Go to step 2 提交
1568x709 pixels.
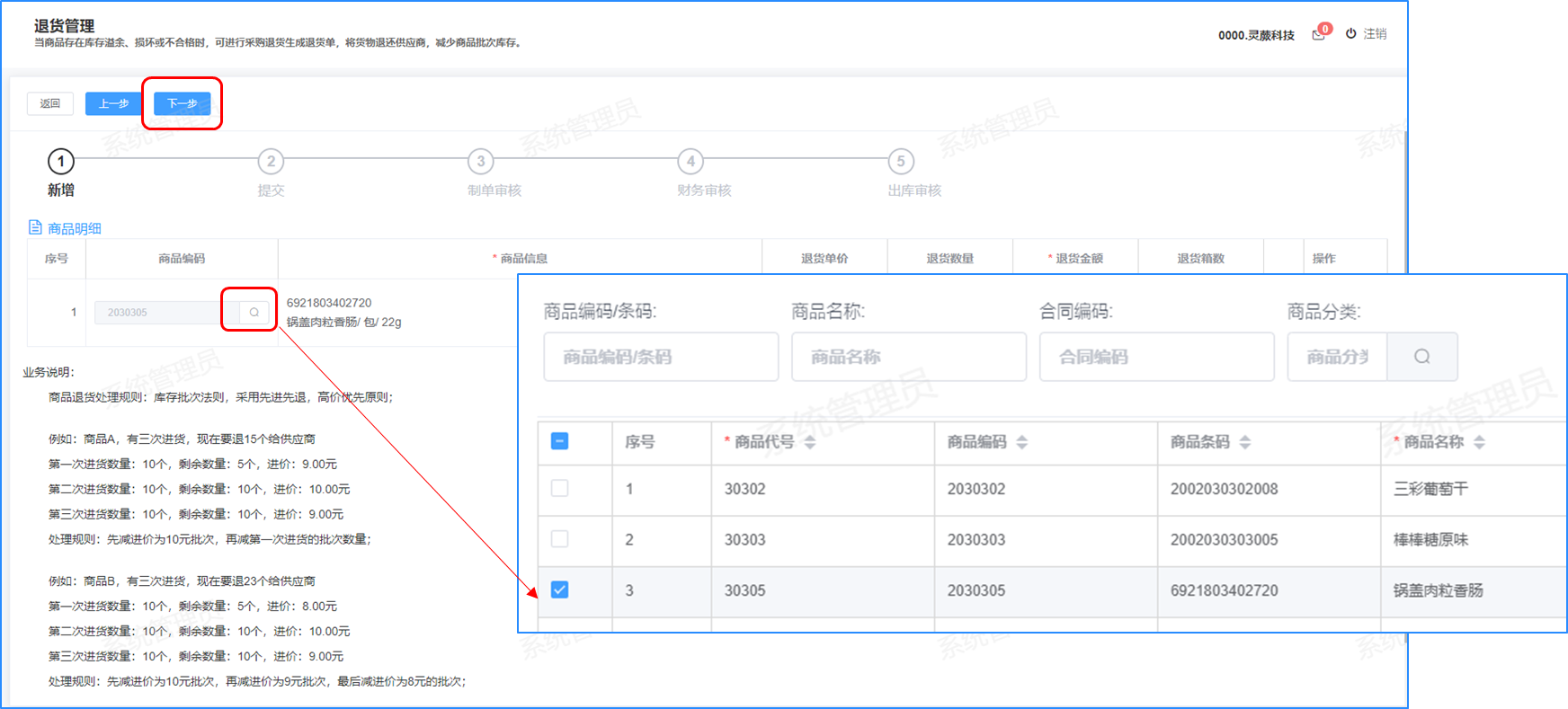click(x=271, y=162)
